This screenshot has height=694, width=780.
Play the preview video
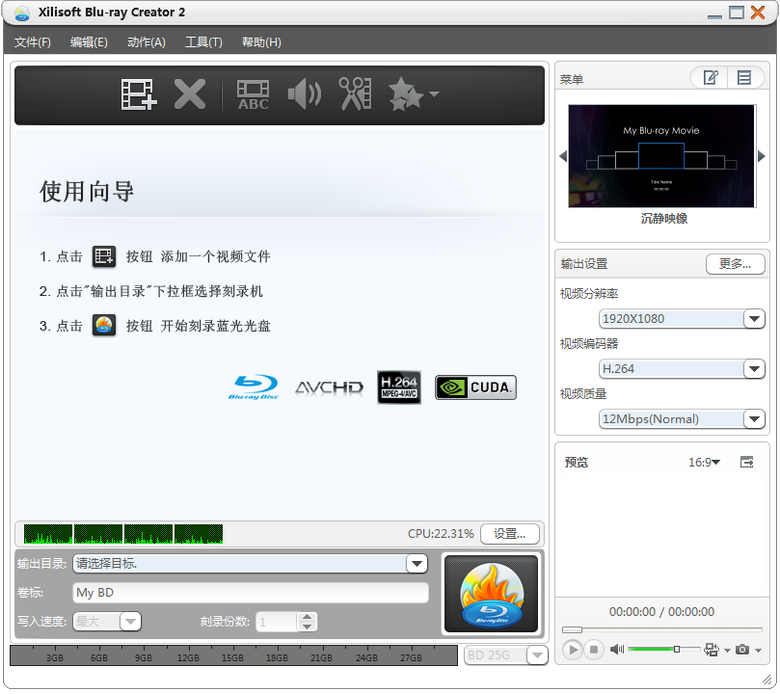pyautogui.click(x=573, y=649)
